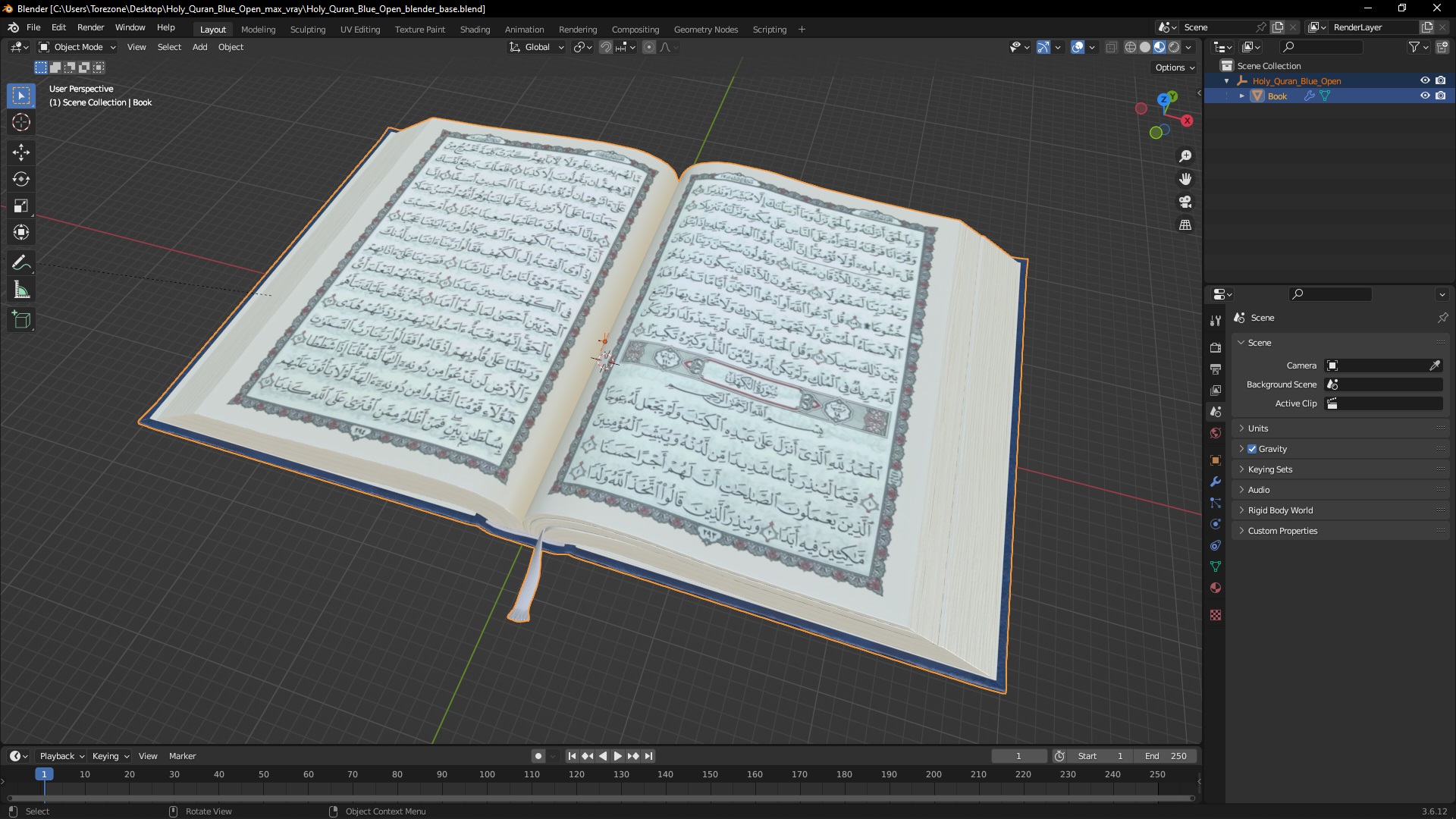Viewport: 1456px width, 819px height.
Task: Open the Modifiers properties tab
Action: click(x=1216, y=482)
